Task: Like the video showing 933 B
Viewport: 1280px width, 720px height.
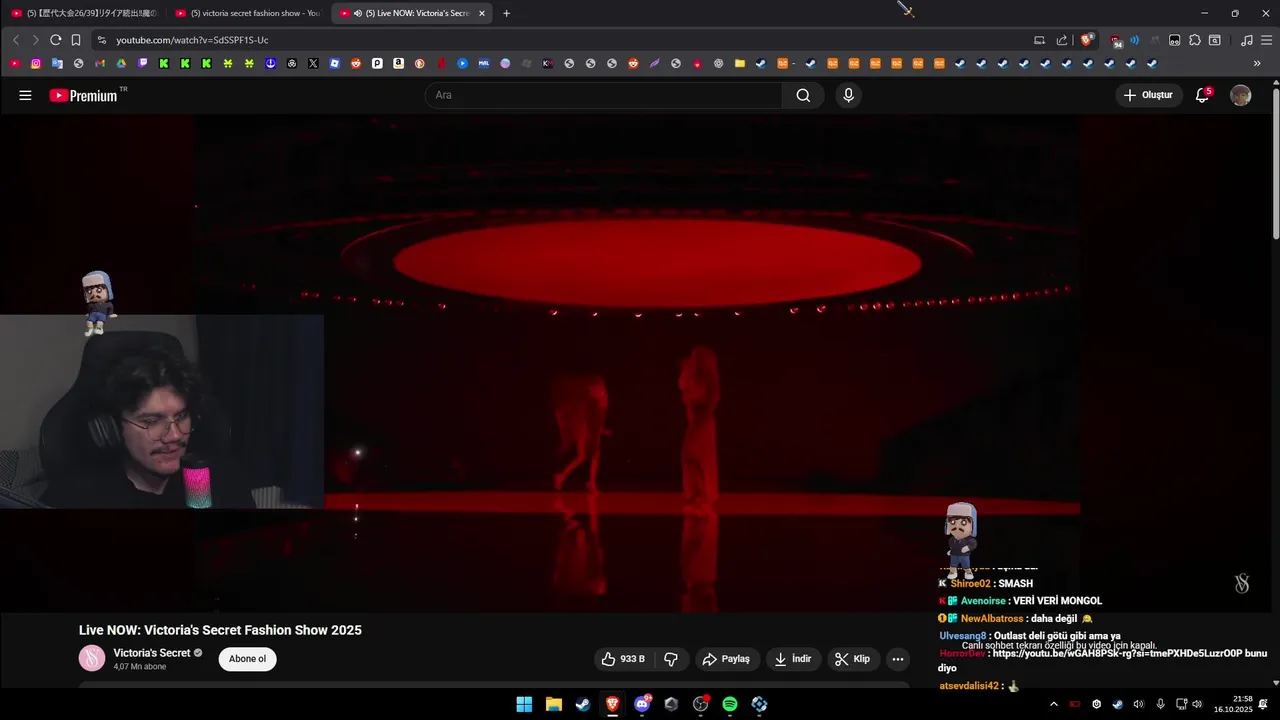Action: click(622, 659)
